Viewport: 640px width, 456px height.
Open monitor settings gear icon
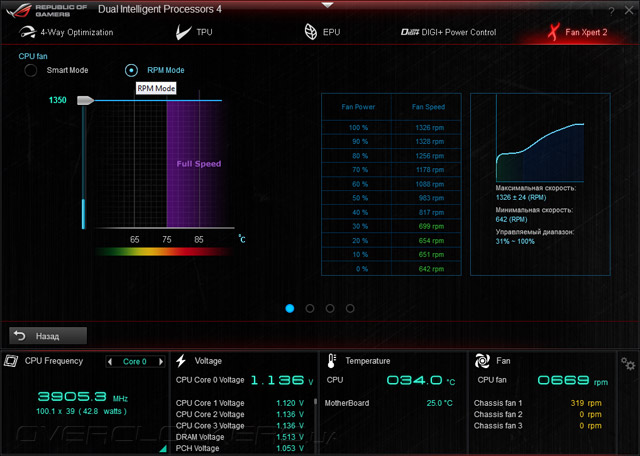[x=628, y=363]
